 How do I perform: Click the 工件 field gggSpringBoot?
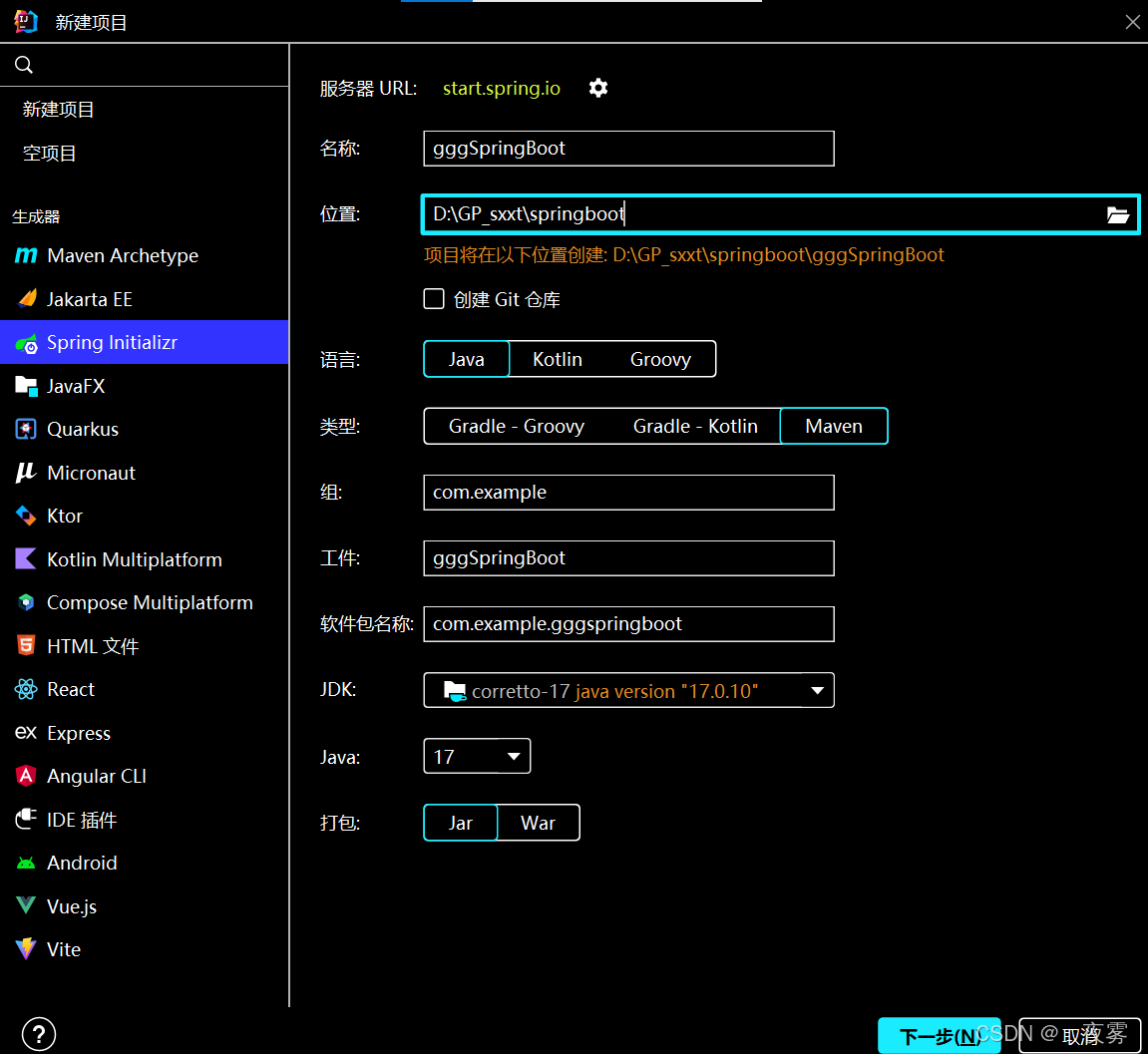pyautogui.click(x=629, y=558)
